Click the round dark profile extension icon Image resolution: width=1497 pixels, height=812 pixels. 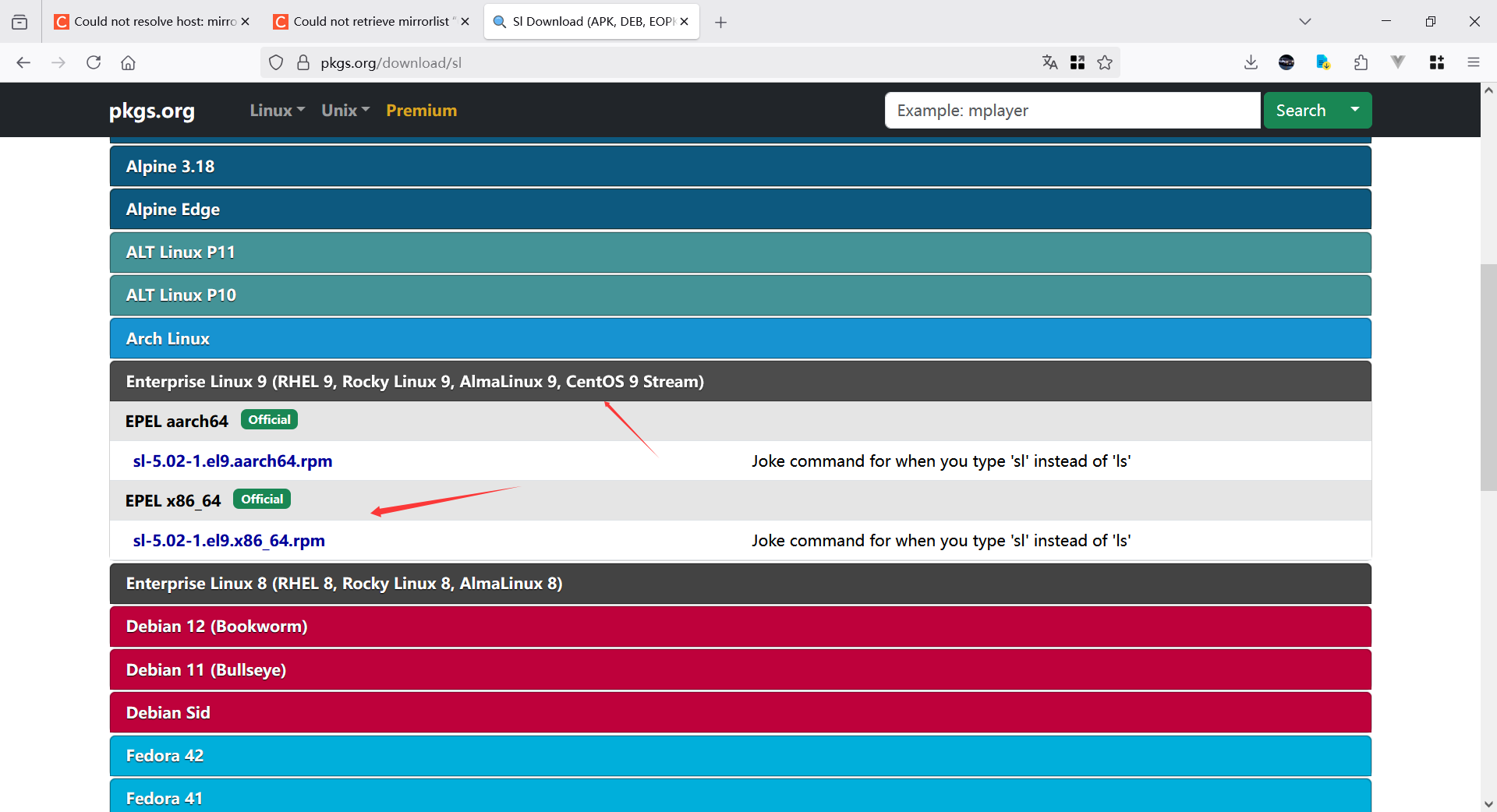click(x=1286, y=62)
